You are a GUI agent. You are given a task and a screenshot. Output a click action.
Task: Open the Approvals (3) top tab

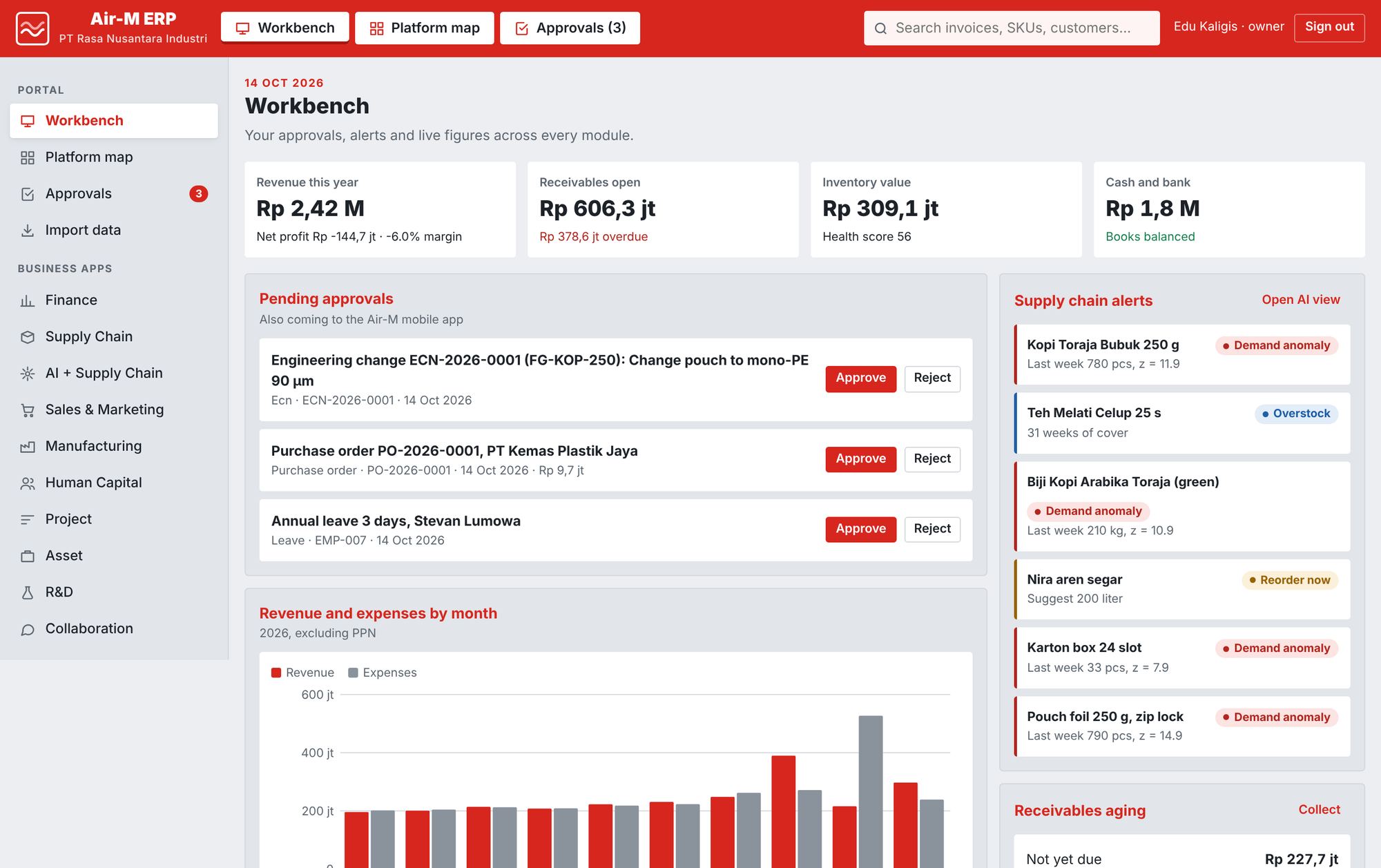(x=570, y=28)
